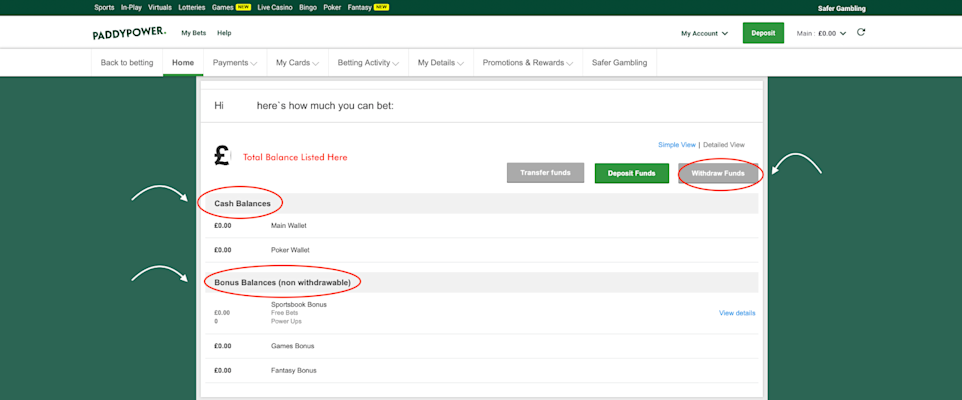Expand the Promotions & Rewards menu
The width and height of the screenshot is (962, 400).
pyautogui.click(x=528, y=63)
